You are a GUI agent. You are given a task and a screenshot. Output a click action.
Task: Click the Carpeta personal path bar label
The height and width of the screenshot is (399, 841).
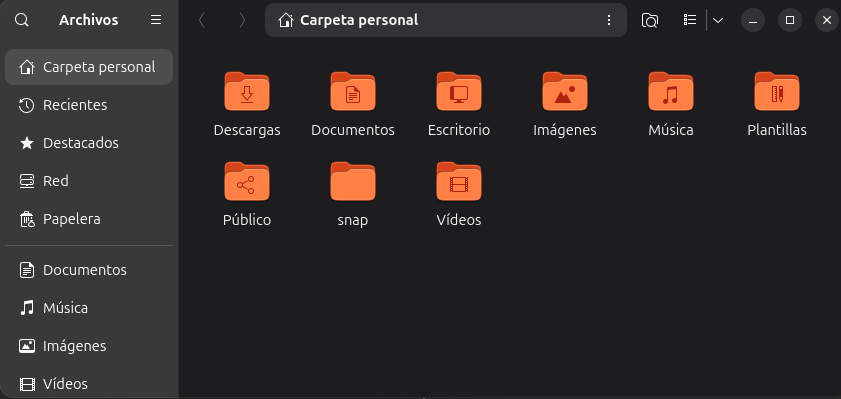pyautogui.click(x=359, y=20)
